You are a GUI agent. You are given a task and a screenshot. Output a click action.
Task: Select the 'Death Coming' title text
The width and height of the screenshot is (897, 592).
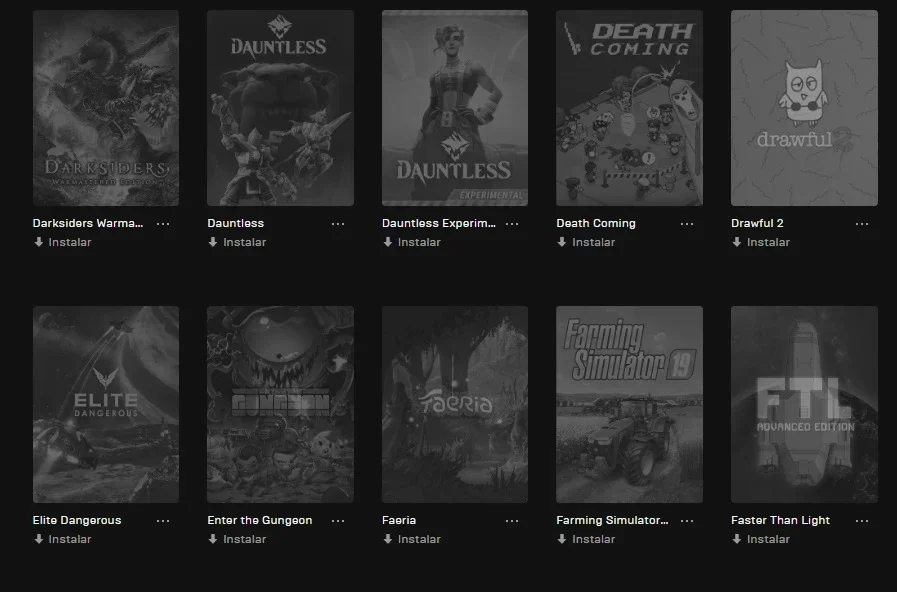click(x=596, y=223)
